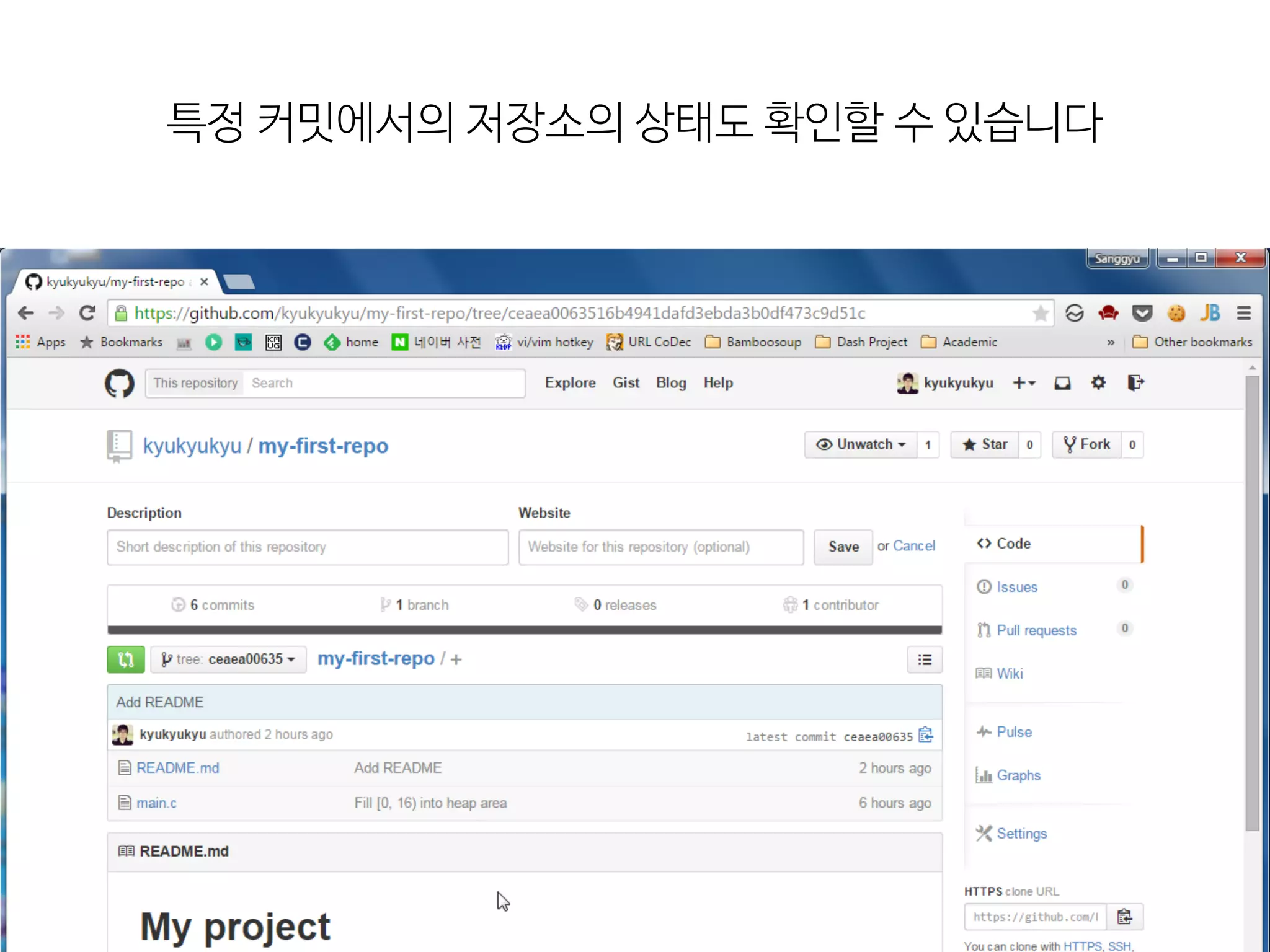Fork the repository

(1086, 444)
